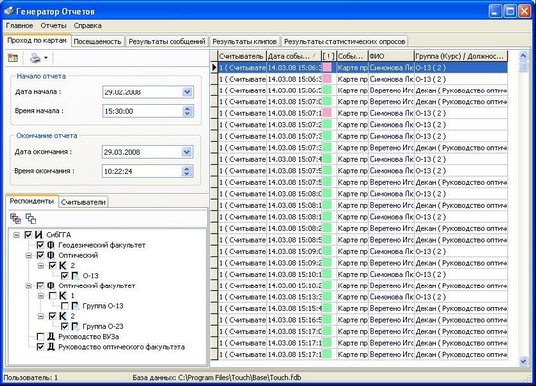536x386 pixels.
Task: Click the Ф icon of Геодезический факультет
Action: point(51,245)
